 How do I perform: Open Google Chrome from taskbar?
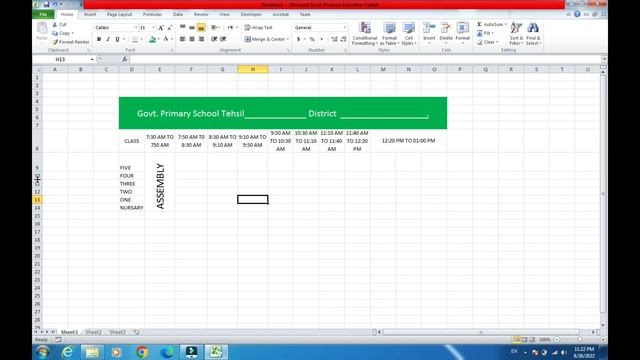pos(142,352)
